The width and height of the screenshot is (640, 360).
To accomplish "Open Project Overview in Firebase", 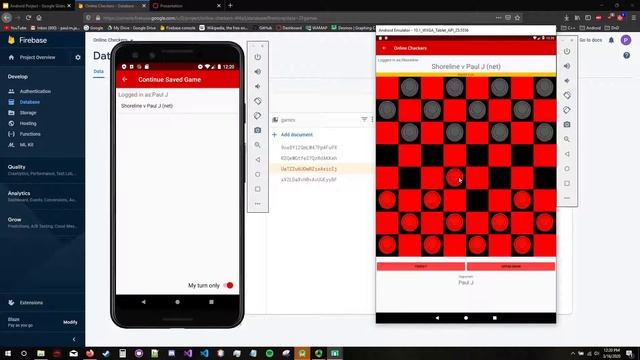I will [38, 58].
